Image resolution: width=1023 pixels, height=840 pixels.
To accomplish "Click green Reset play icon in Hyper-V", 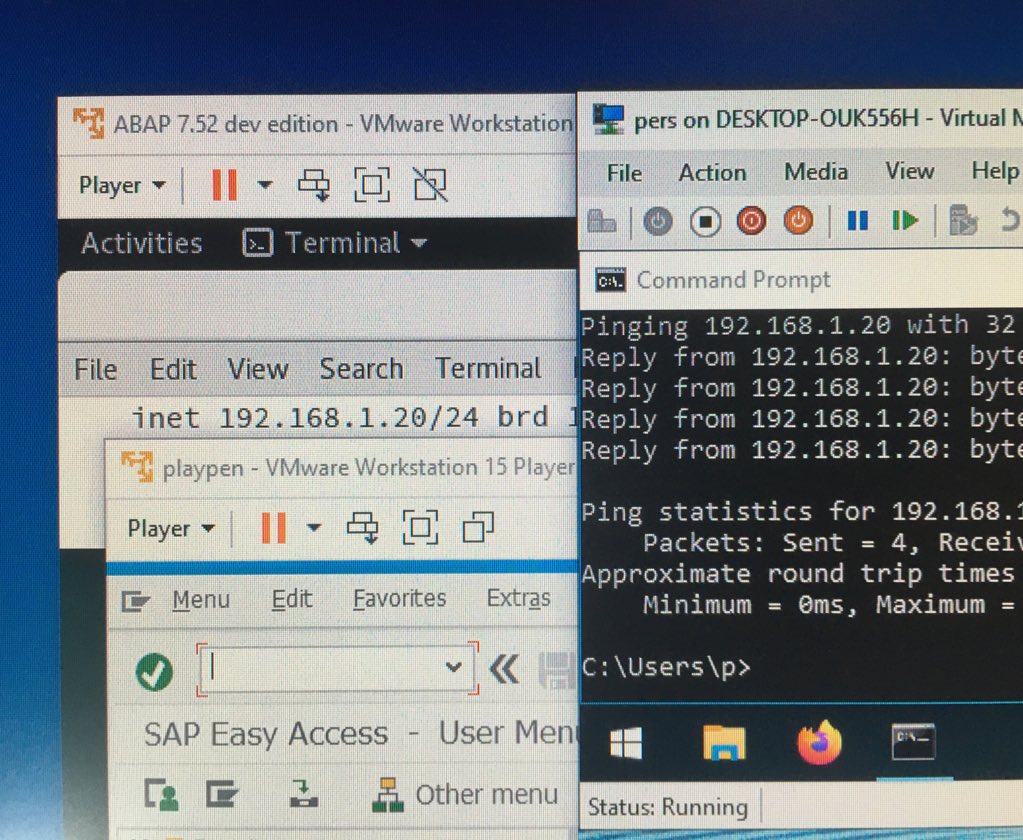I will click(x=905, y=220).
